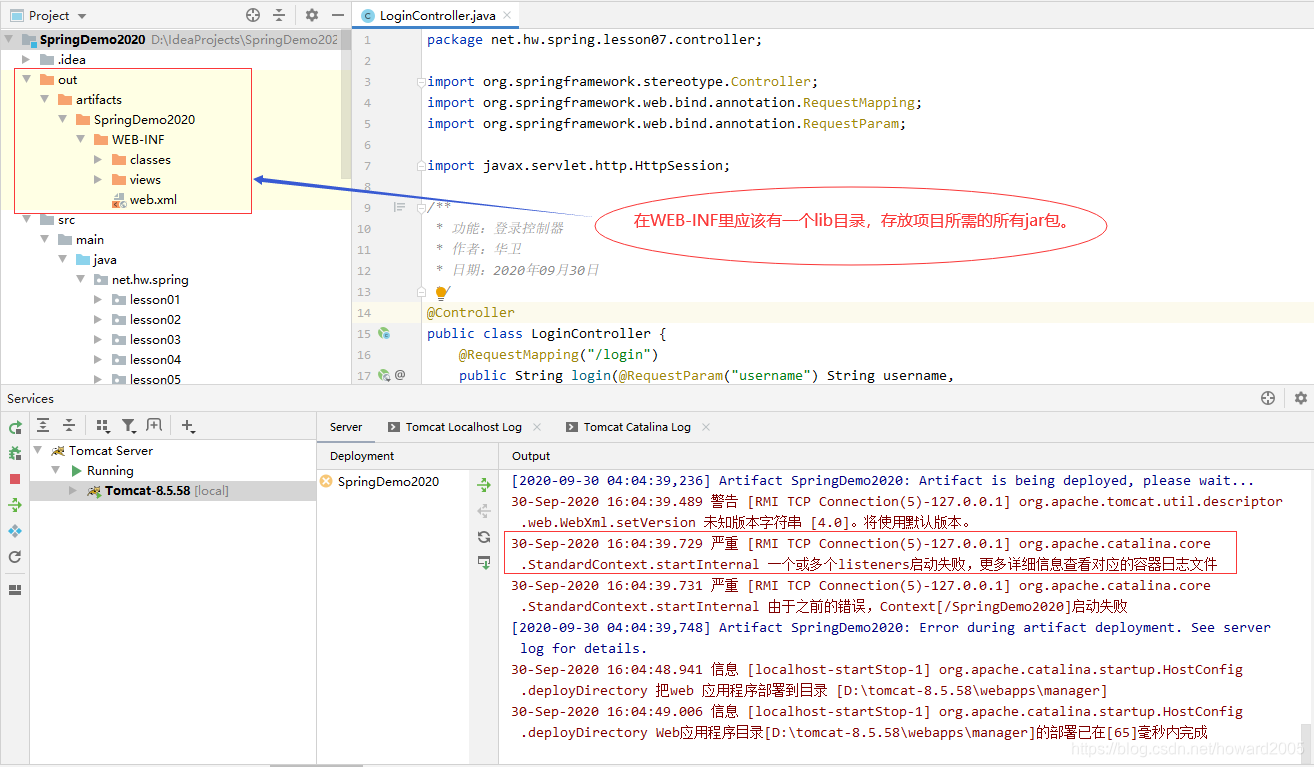Stop the server with red square icon
1314x767 pixels.
(15, 479)
